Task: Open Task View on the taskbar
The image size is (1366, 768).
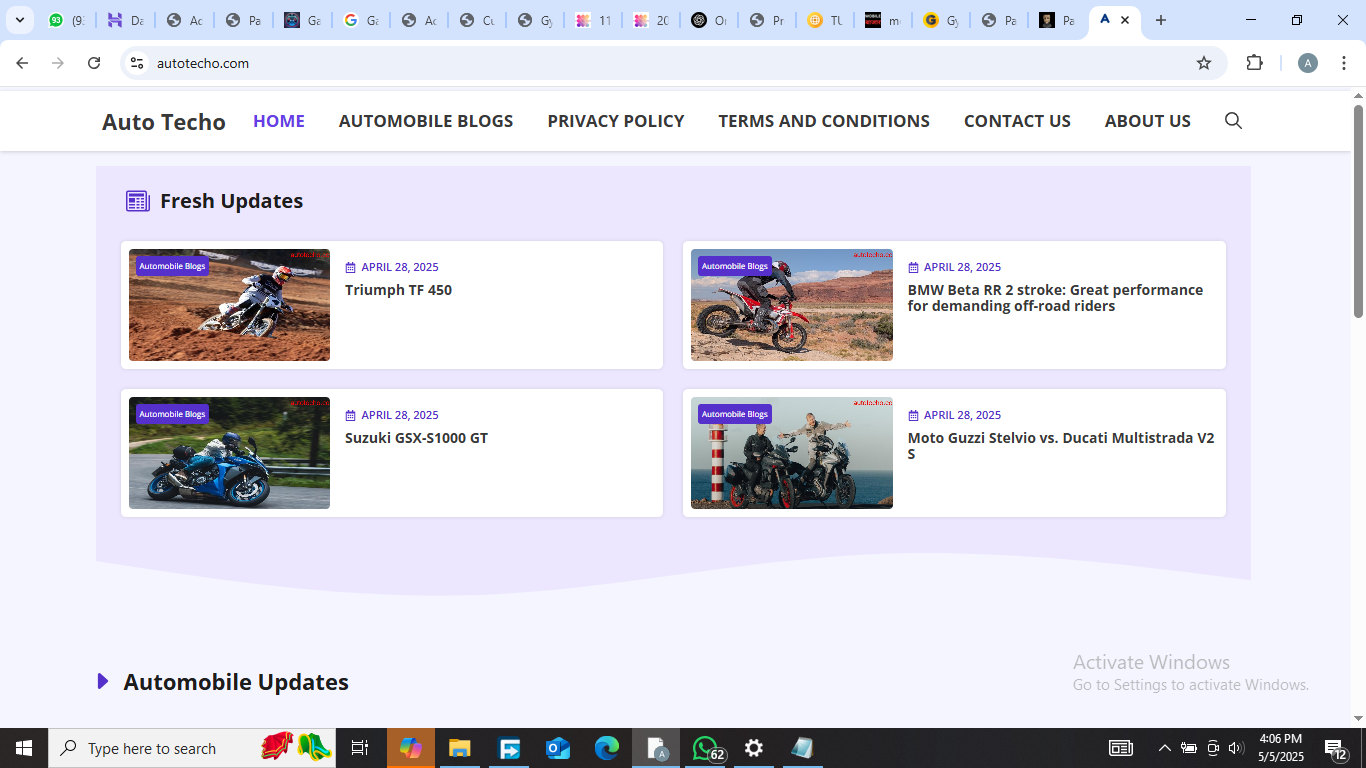Action: tap(360, 748)
